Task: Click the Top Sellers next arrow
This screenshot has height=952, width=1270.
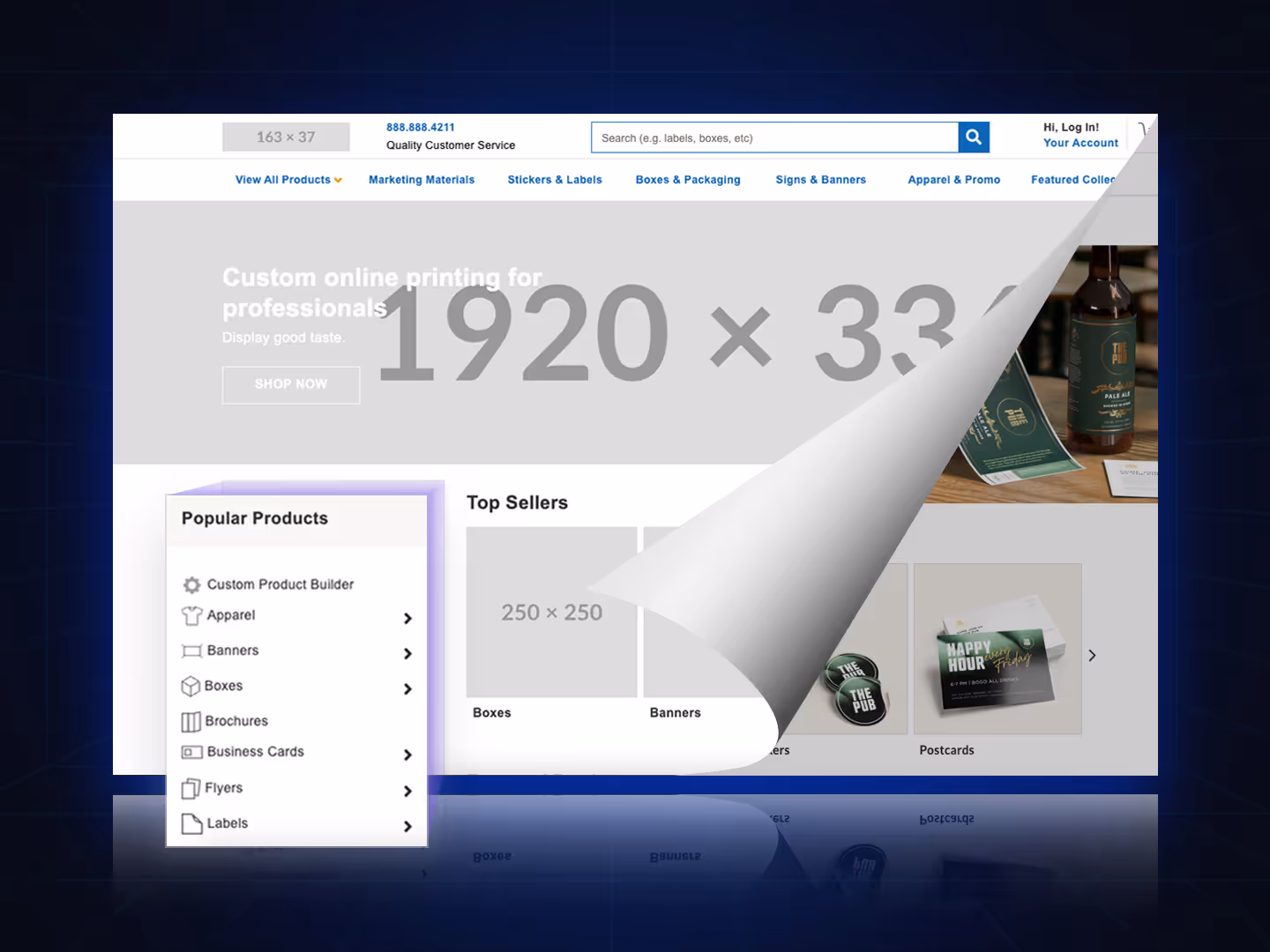Action: (x=1092, y=655)
